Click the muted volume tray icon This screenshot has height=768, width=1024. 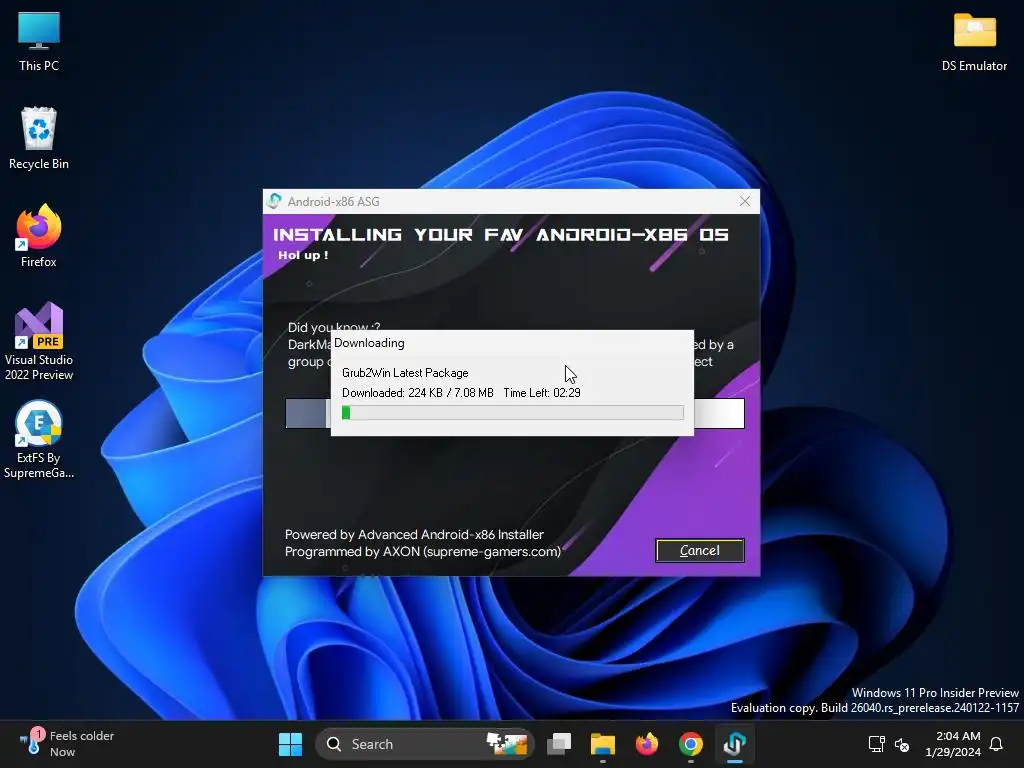click(902, 744)
